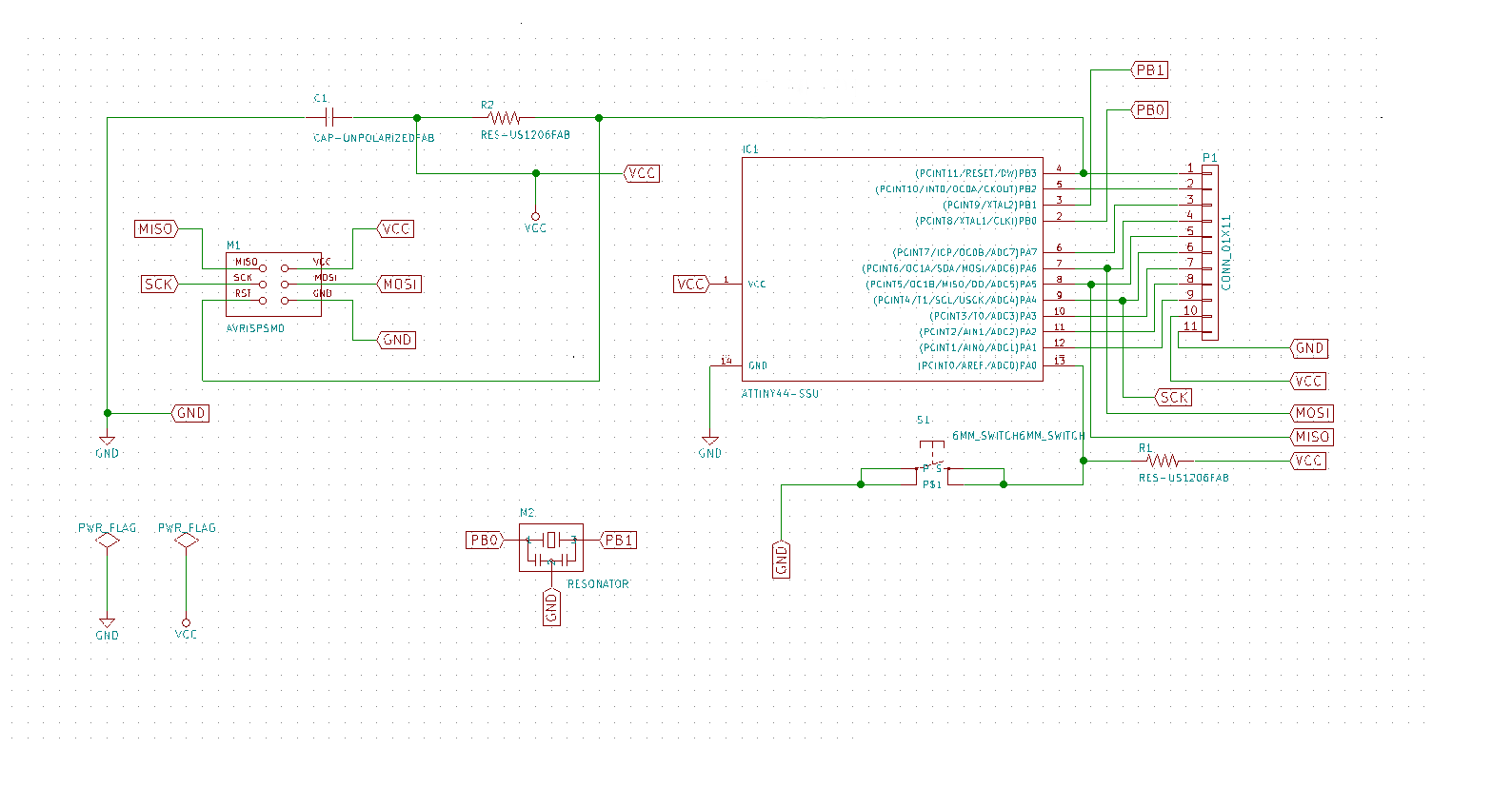Click the junction dot on the PB3 reset wire
This screenshot has height=807, width=1512.
[x=1084, y=173]
